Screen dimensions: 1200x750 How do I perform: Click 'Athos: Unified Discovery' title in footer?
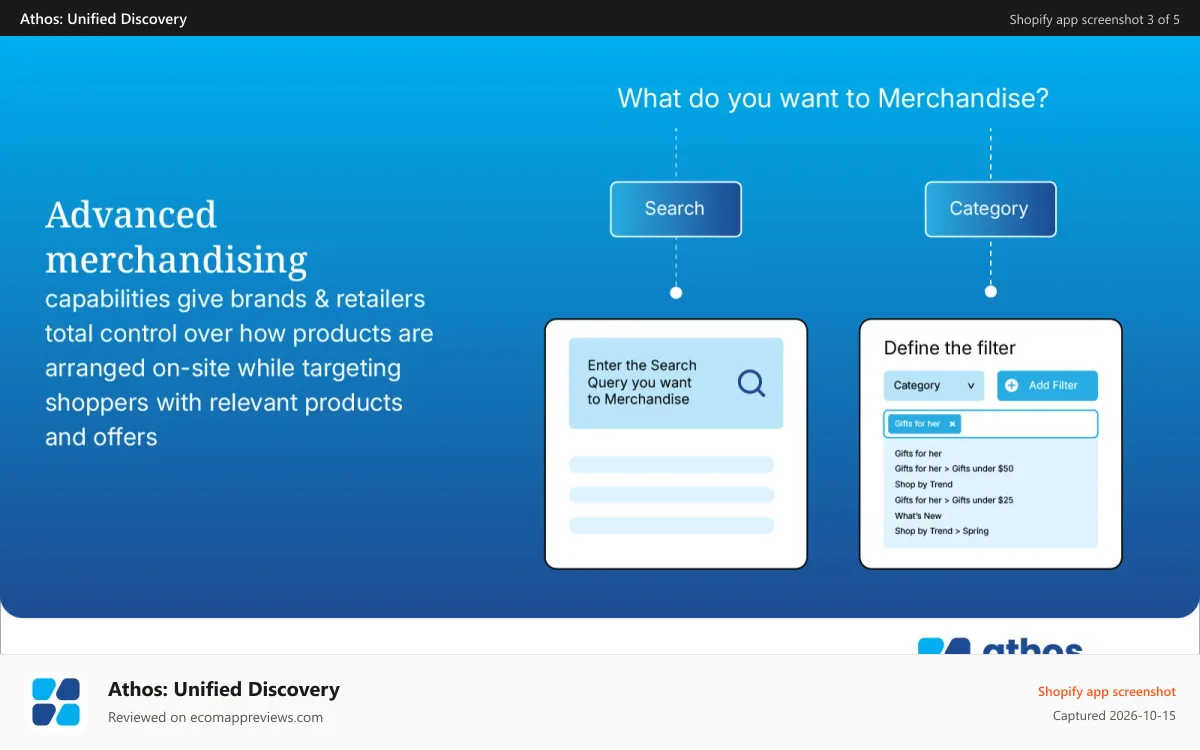click(224, 689)
